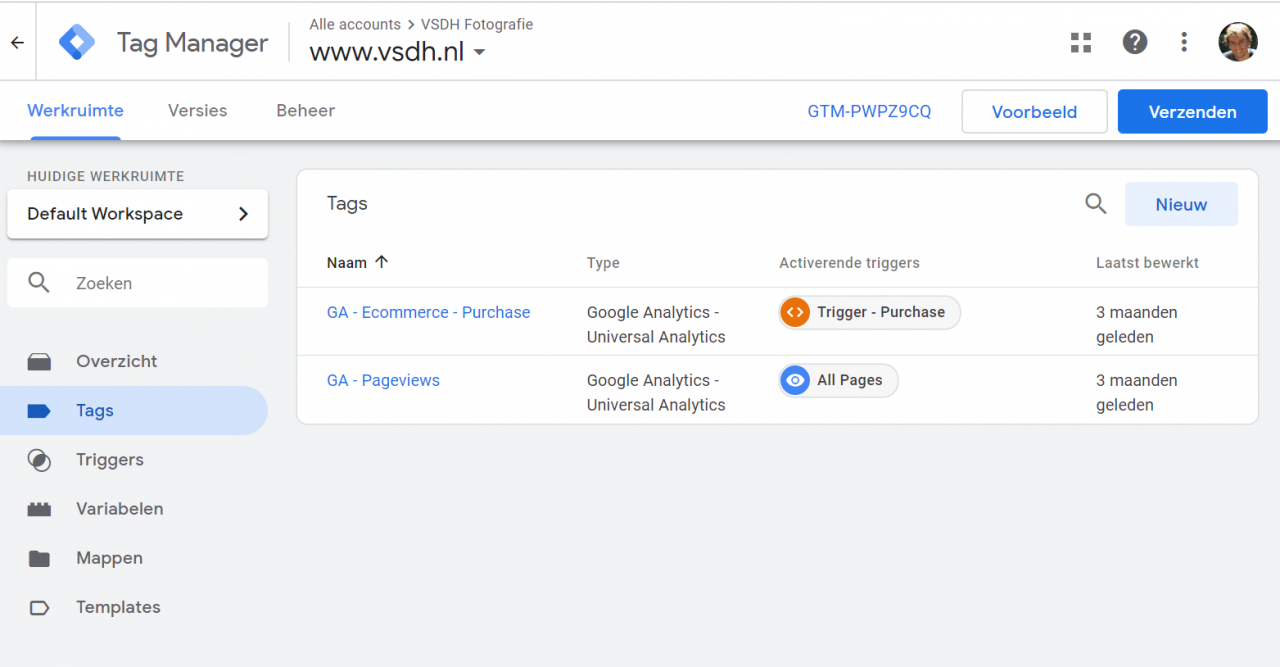Open the Default Workspace selector
This screenshot has width=1280, height=667.
[137, 214]
